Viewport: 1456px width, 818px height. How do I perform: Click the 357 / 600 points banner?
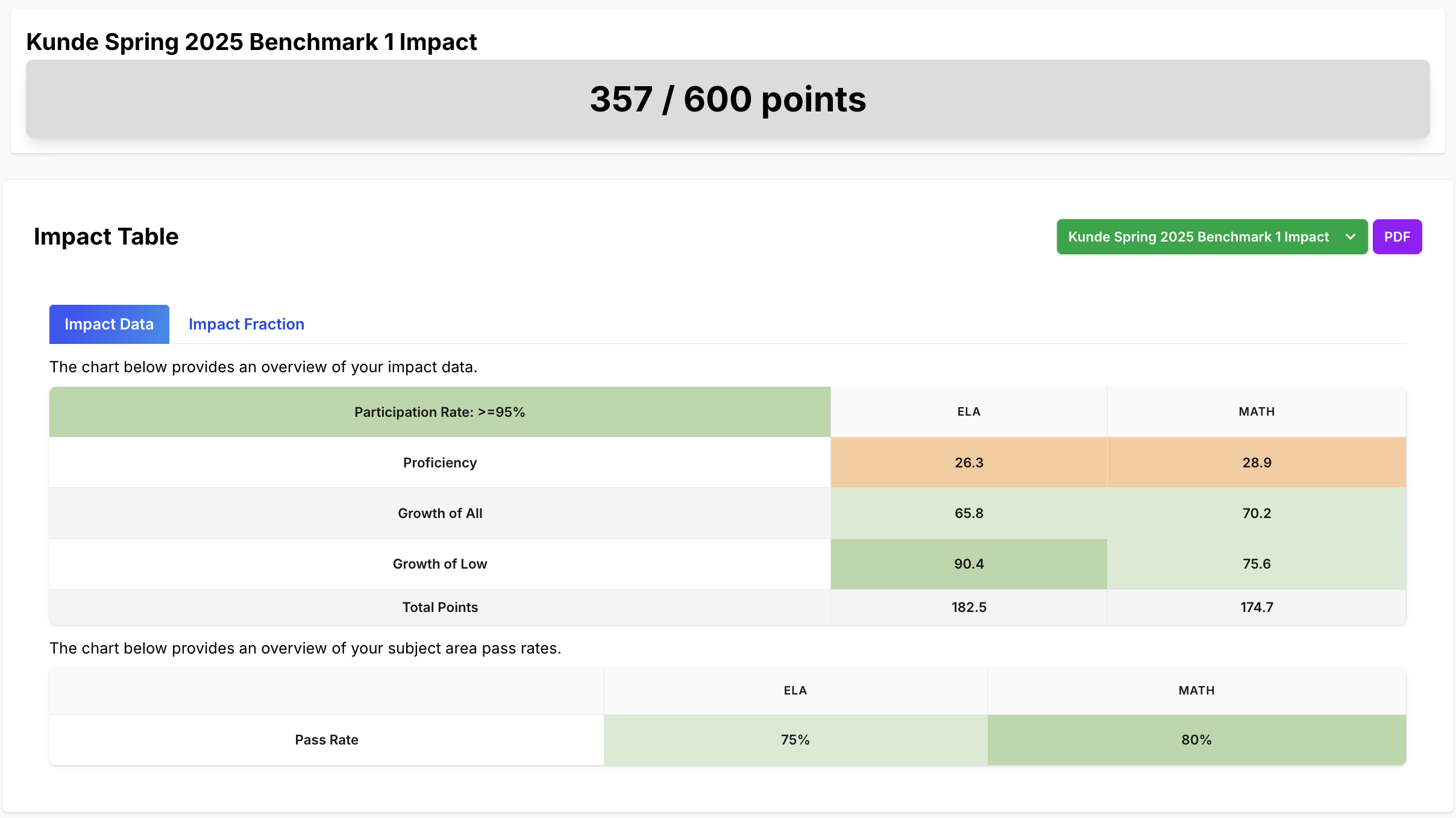point(727,99)
